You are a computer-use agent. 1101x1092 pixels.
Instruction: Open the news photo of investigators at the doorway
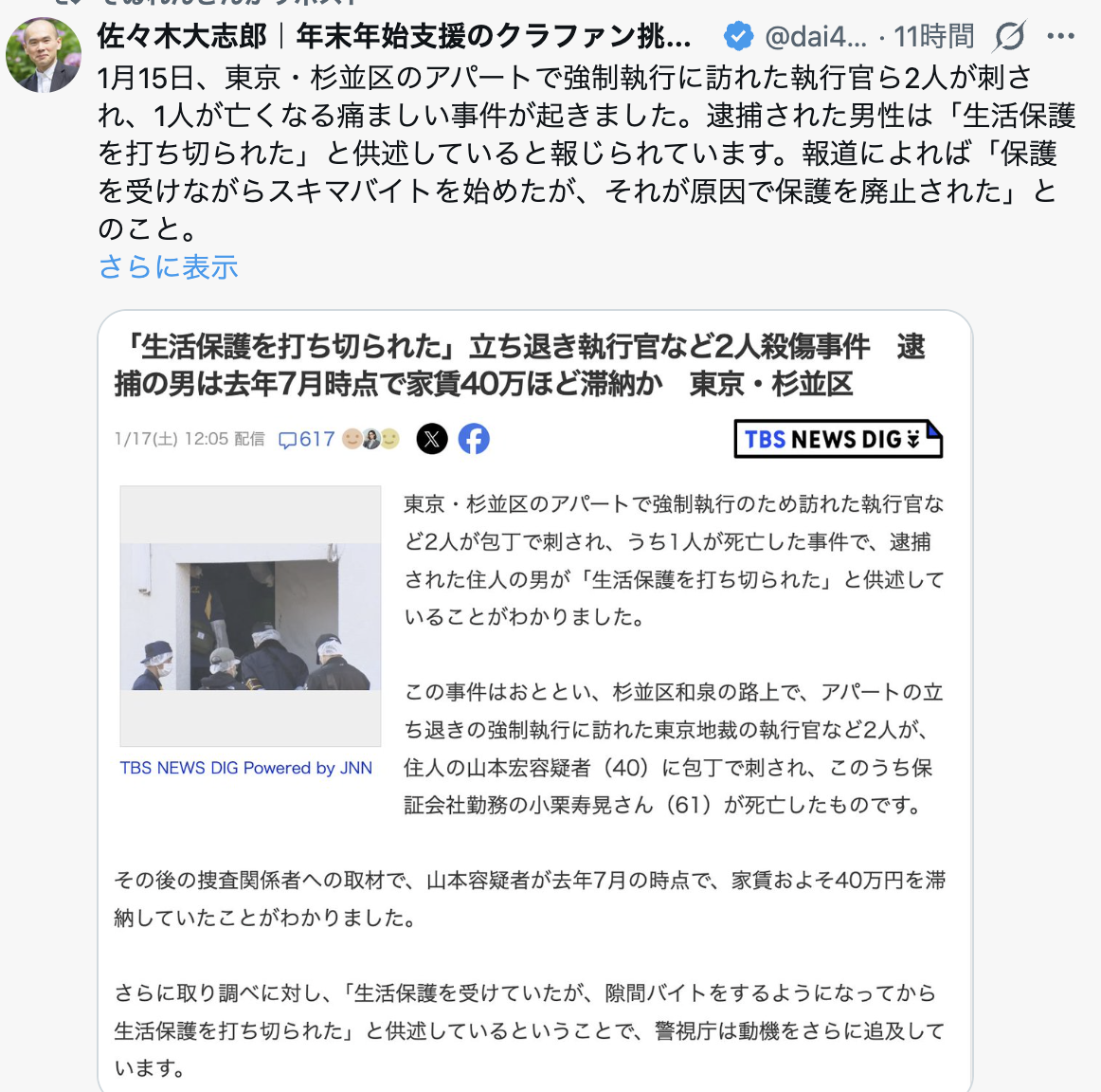250,616
